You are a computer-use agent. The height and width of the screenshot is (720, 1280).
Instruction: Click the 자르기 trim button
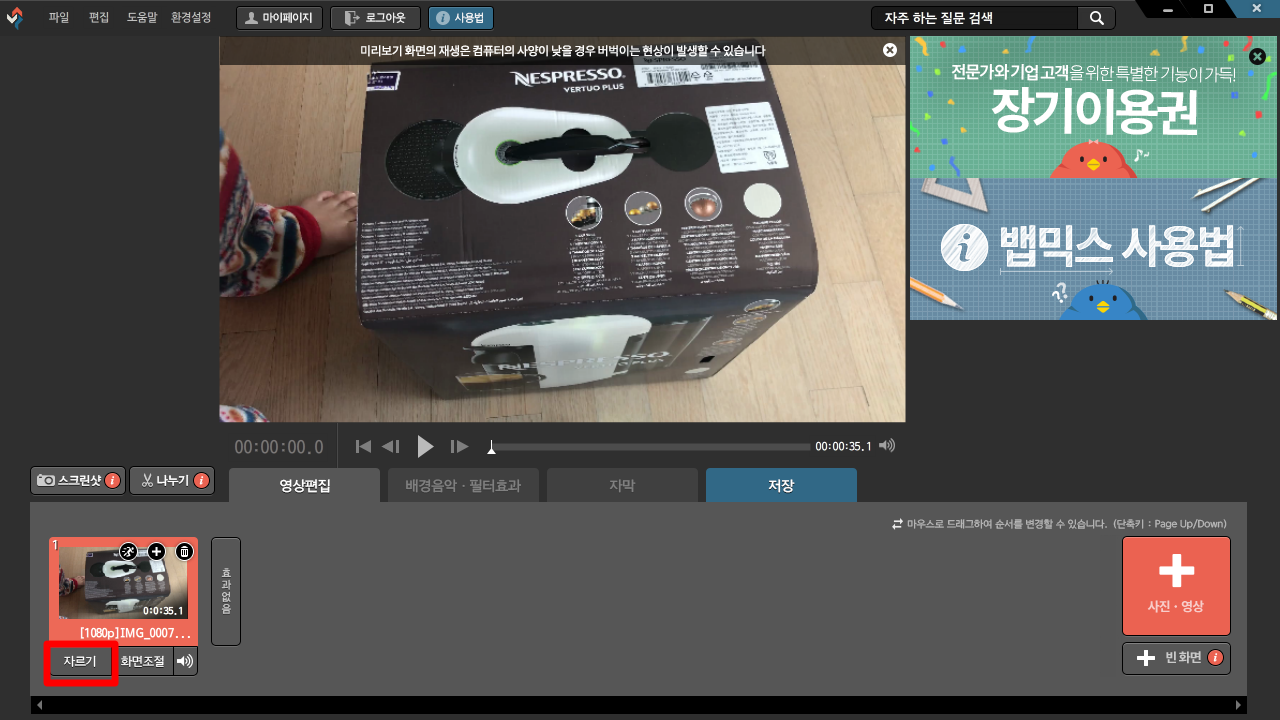click(80, 661)
